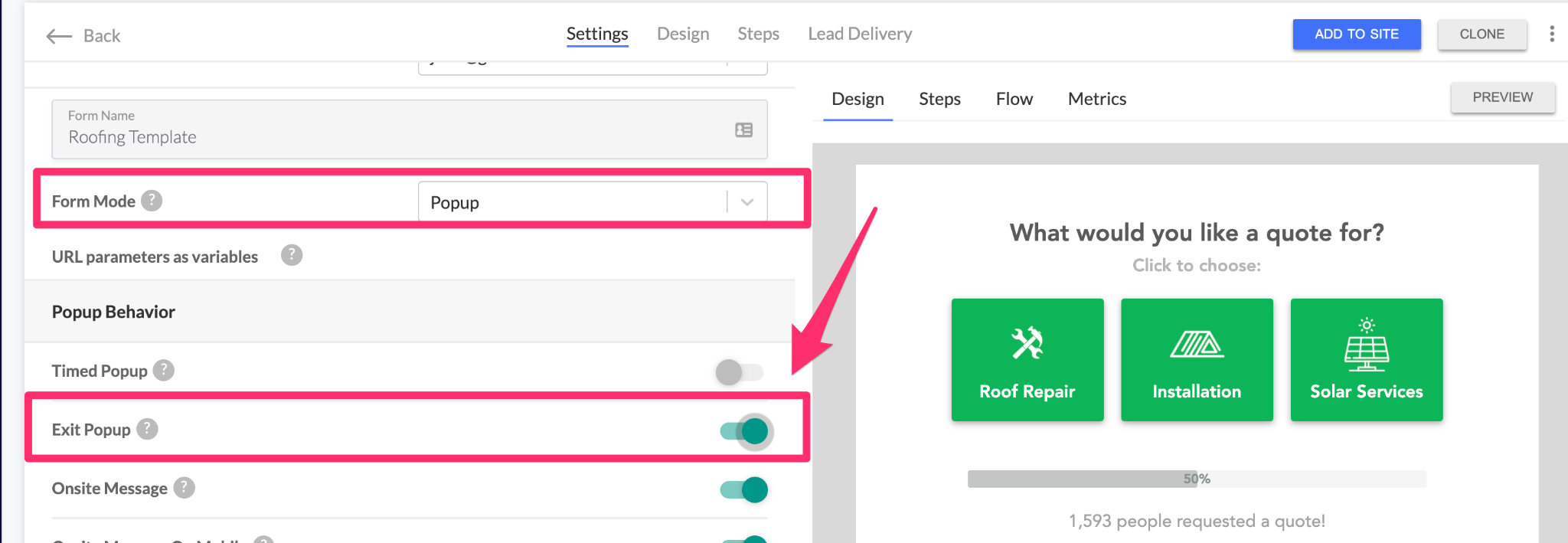Open URL parameters as variables help icon
1568x543 pixels.
[292, 255]
